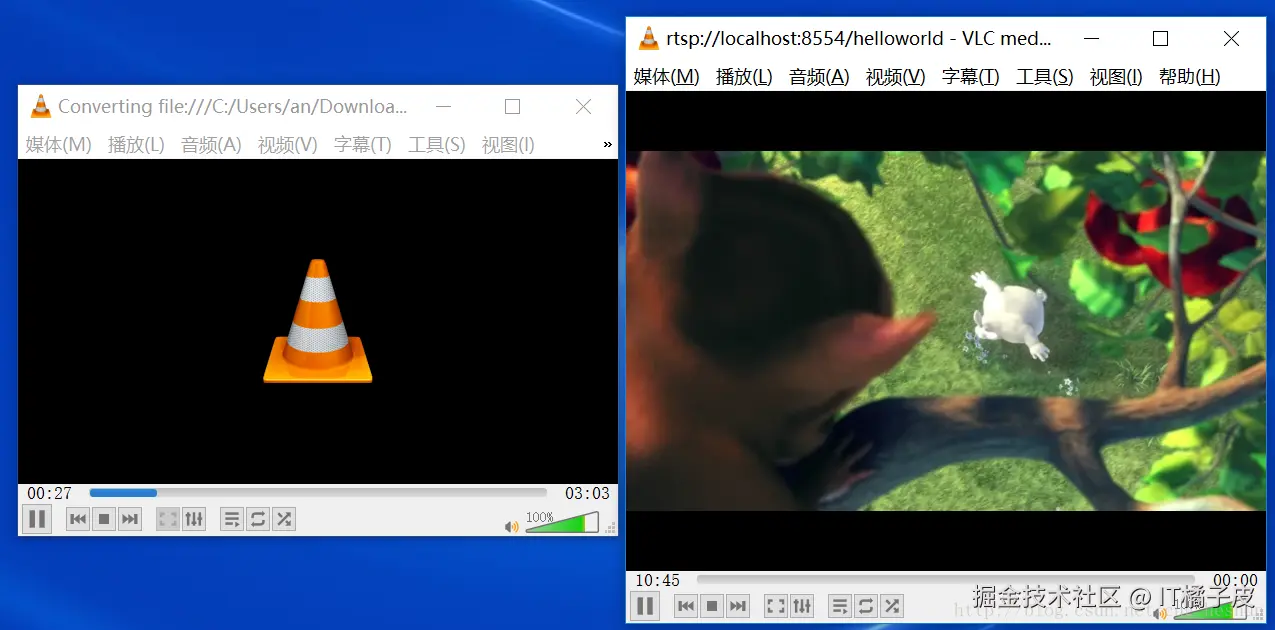The image size is (1275, 630).
Task: Open 视频(V) menu in Converting window
Action: click(288, 145)
